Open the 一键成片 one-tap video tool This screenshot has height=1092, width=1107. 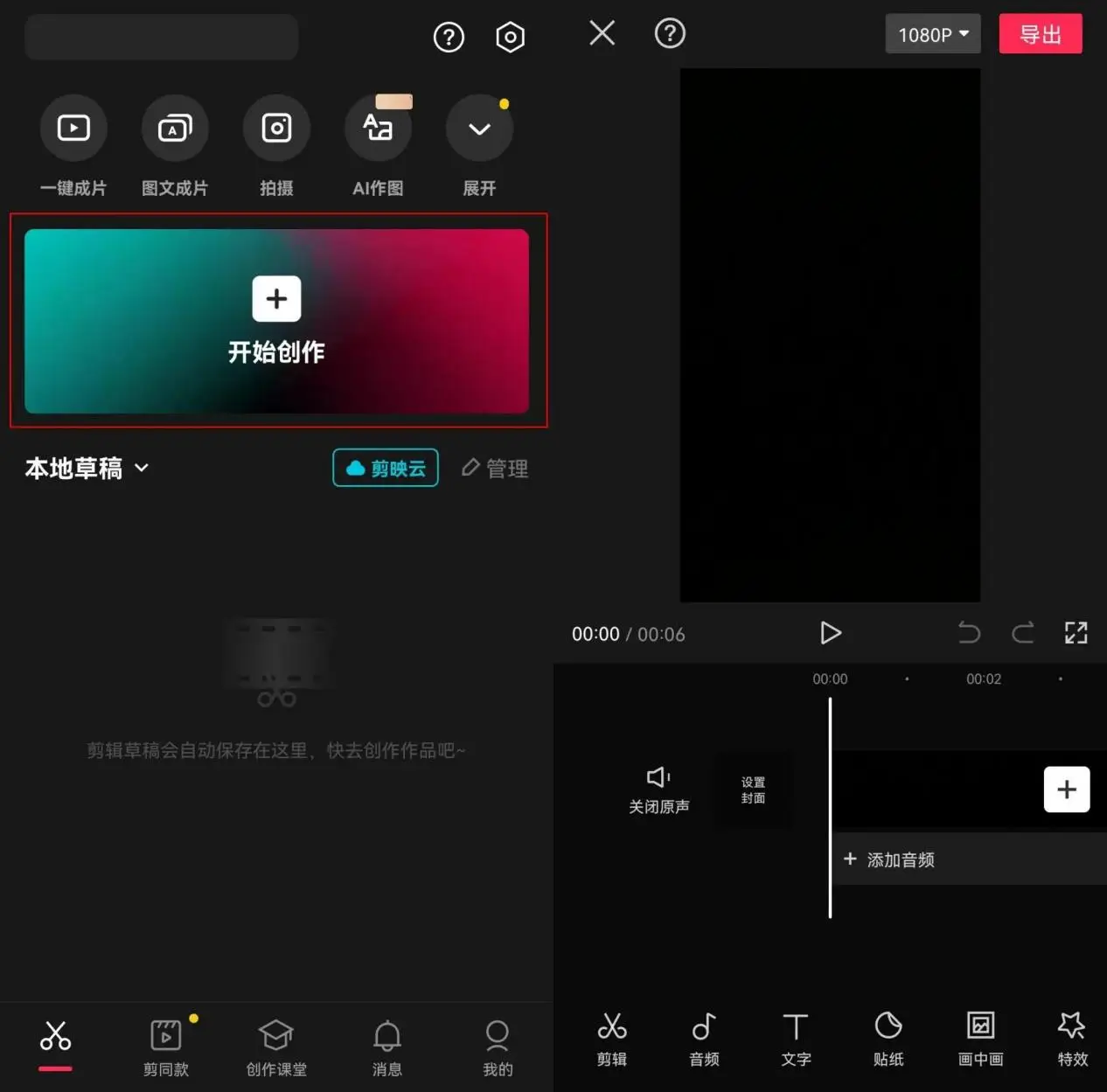click(x=73, y=129)
